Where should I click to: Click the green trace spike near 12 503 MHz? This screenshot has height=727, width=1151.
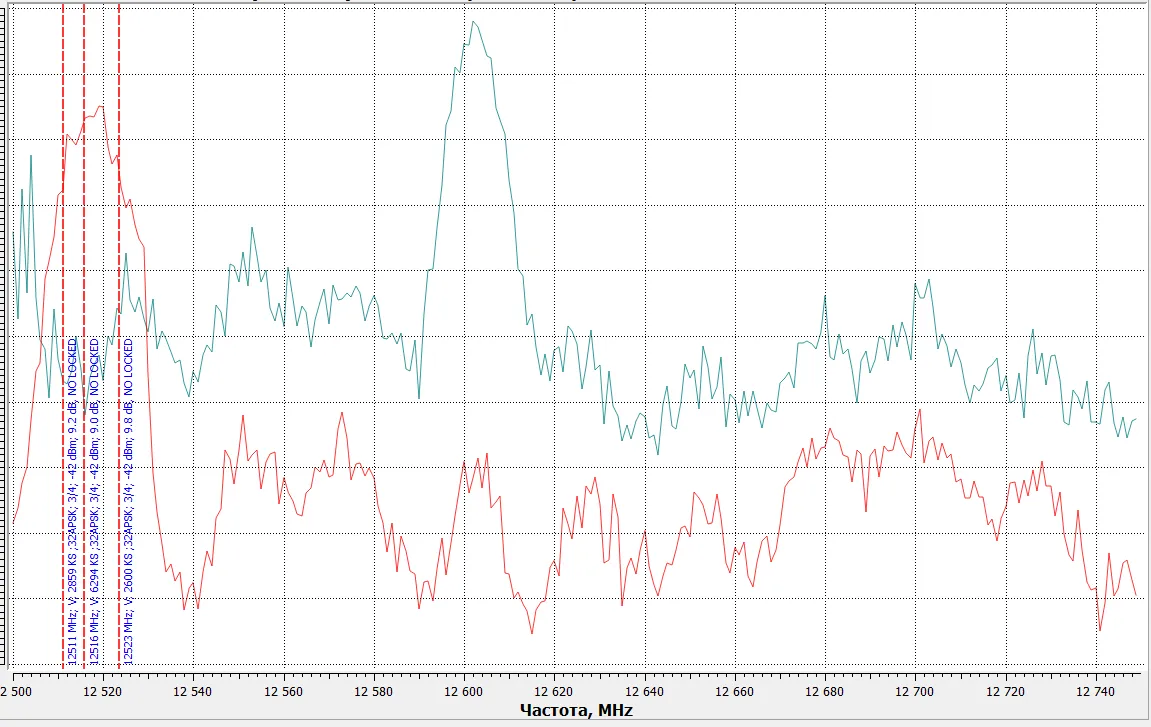pyautogui.click(x=31, y=156)
